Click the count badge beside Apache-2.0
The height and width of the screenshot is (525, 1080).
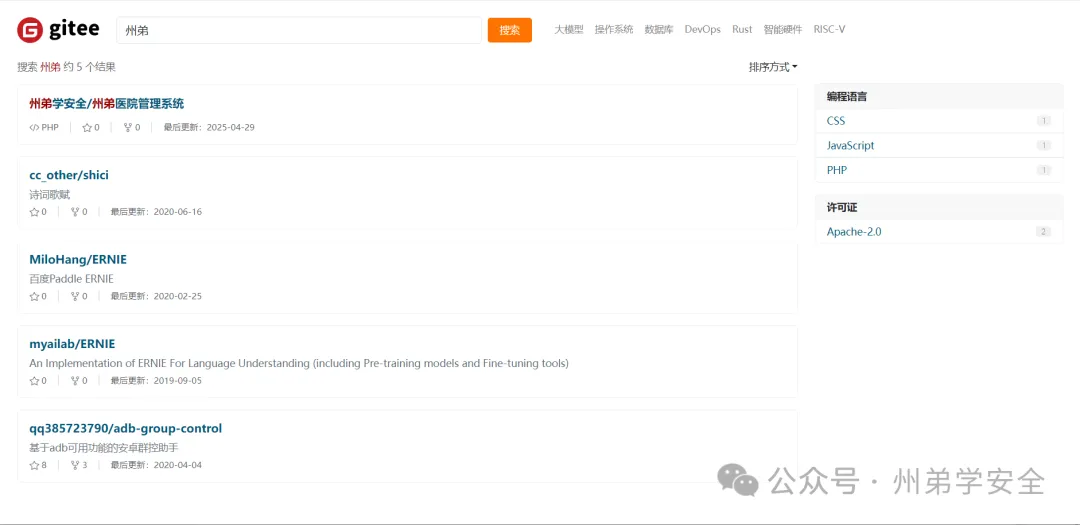tap(1043, 232)
